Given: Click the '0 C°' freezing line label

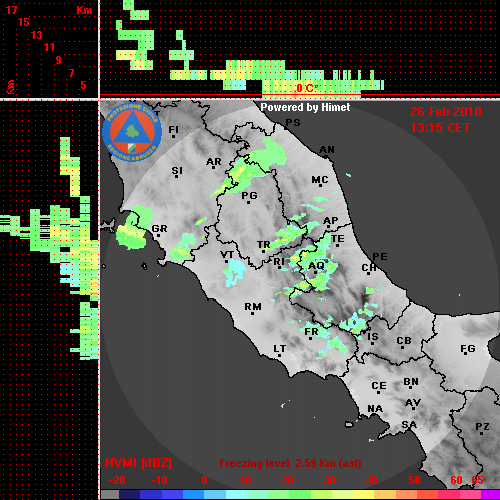Looking at the screenshot, I should [x=307, y=88].
